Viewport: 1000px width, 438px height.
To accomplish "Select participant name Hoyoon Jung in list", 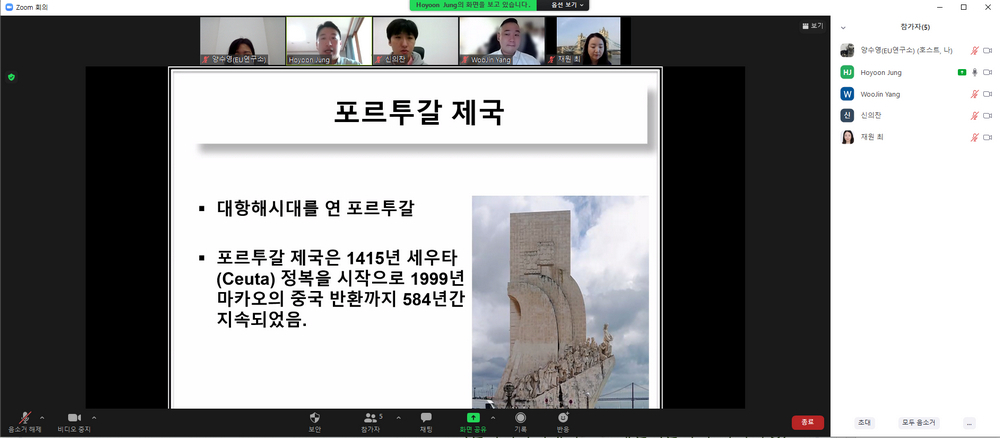I will click(x=881, y=72).
